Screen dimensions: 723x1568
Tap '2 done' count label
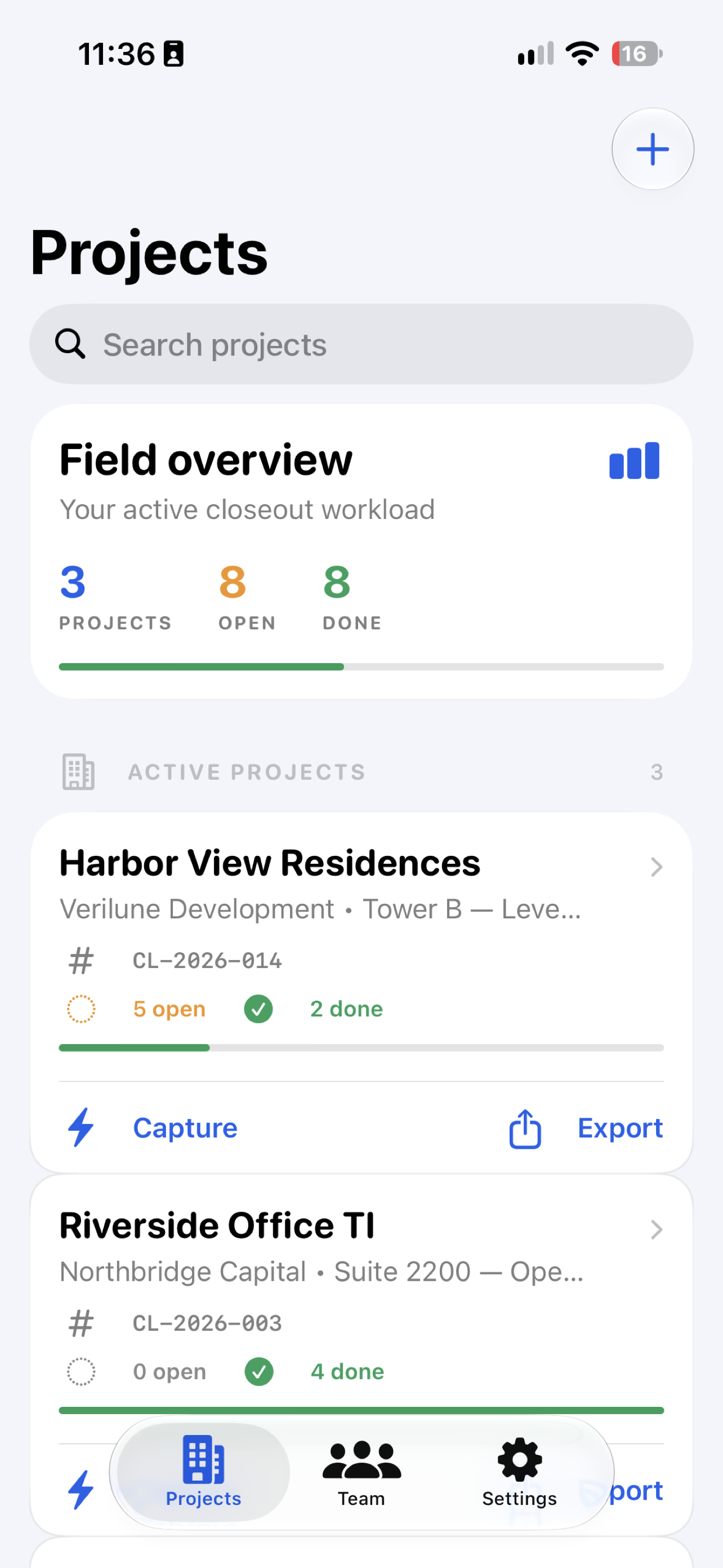point(346,1009)
